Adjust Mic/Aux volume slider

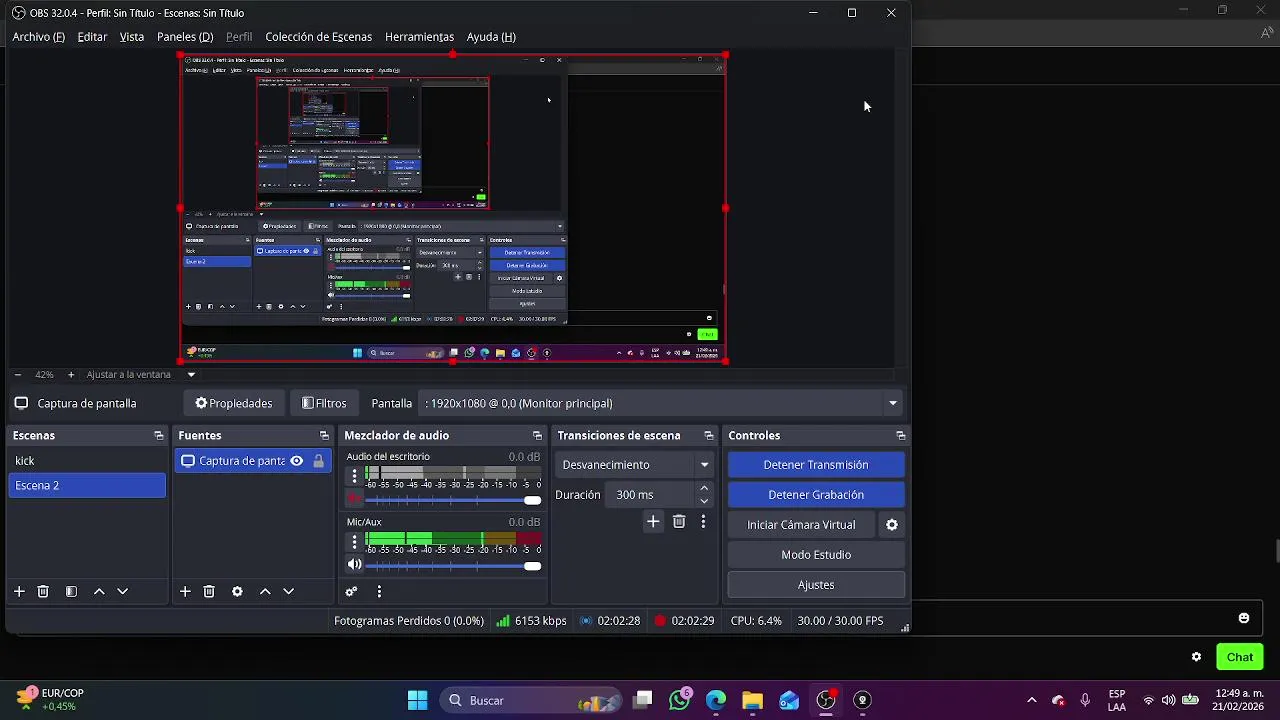tap(453, 565)
